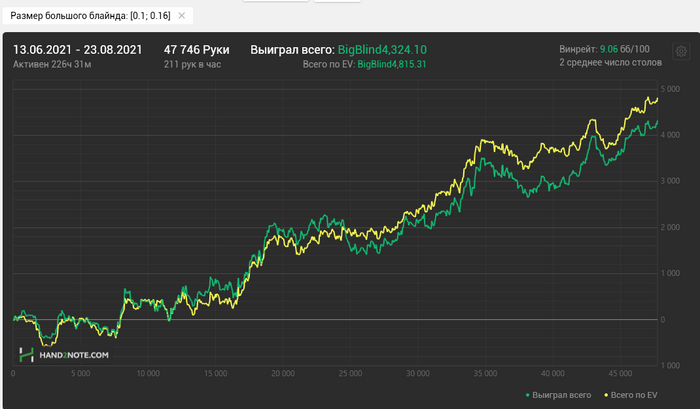This screenshot has height=409, width=700.
Task: Click the yellow legend dot for EV
Action: [x=606, y=395]
